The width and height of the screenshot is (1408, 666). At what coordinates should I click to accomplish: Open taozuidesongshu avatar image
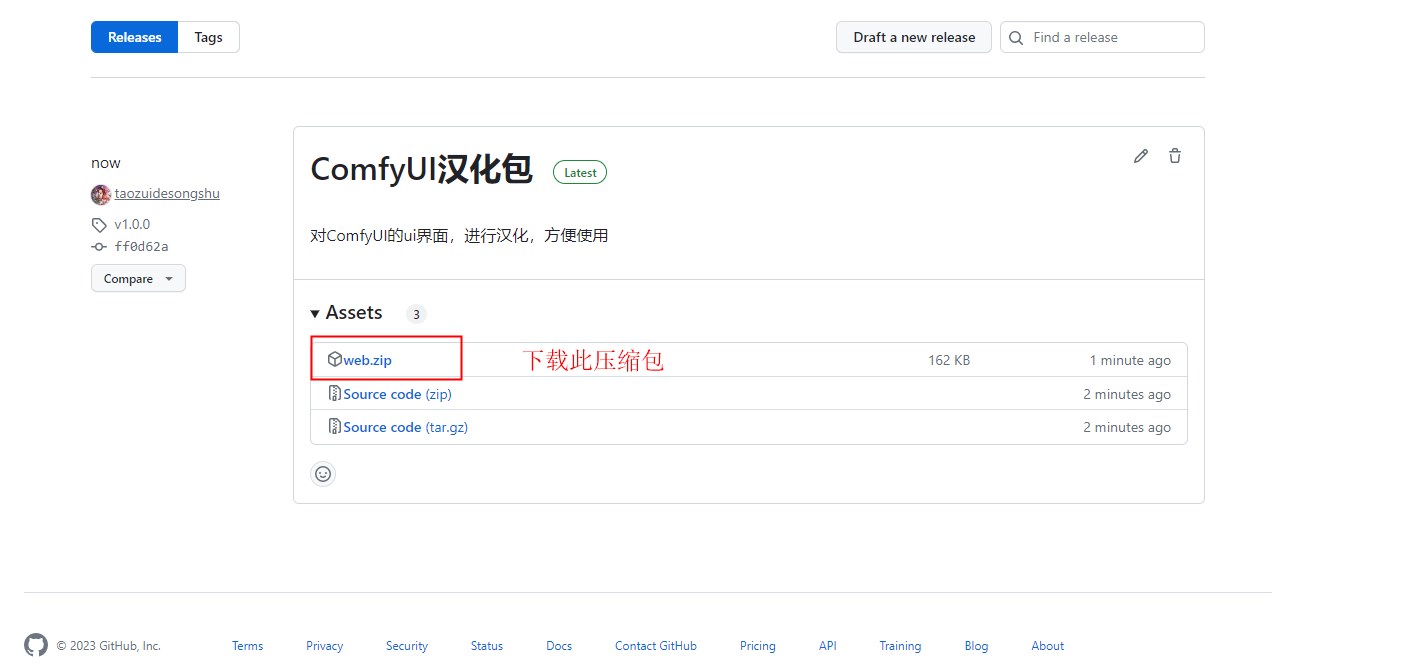(101, 195)
